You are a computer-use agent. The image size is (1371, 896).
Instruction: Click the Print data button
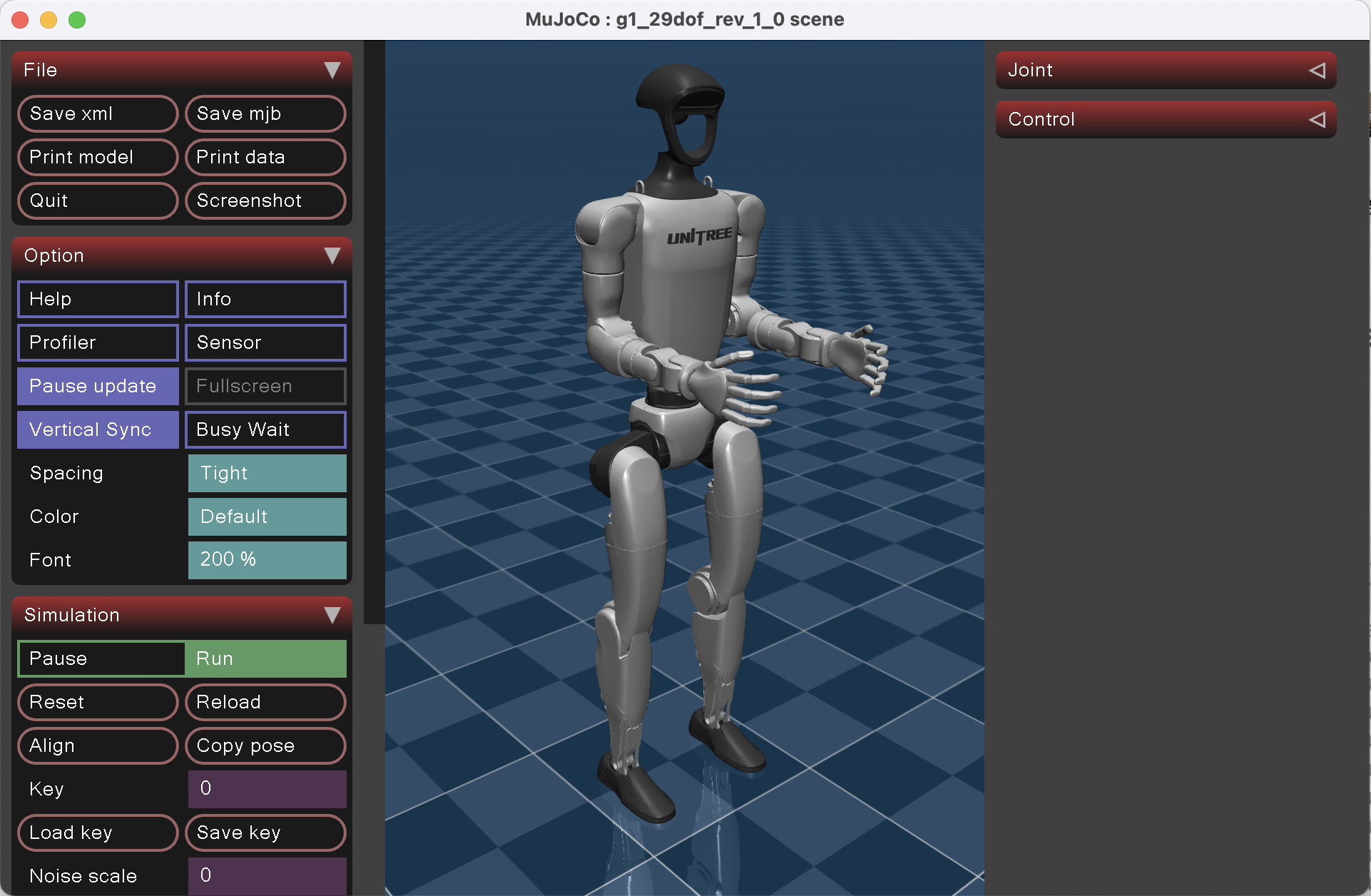265,157
